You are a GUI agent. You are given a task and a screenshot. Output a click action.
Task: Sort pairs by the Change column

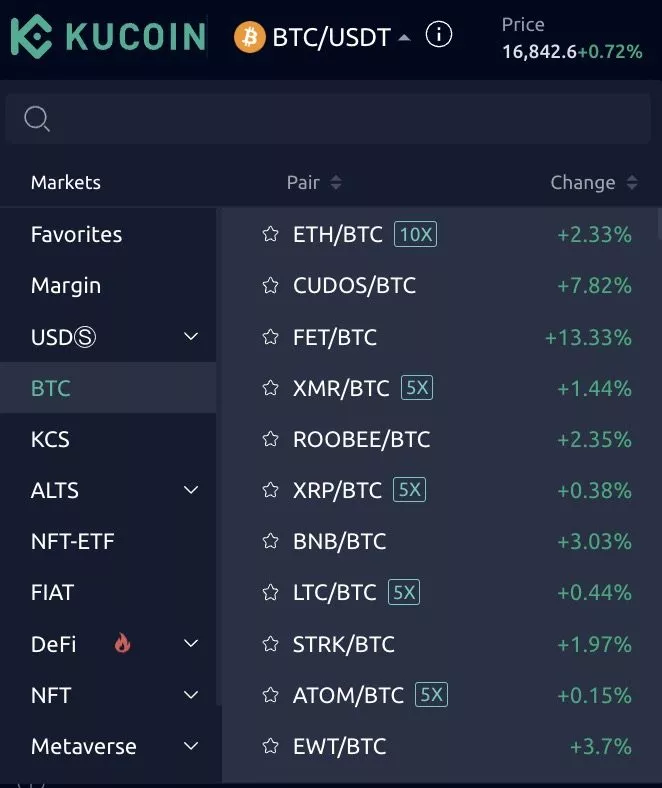(x=594, y=182)
